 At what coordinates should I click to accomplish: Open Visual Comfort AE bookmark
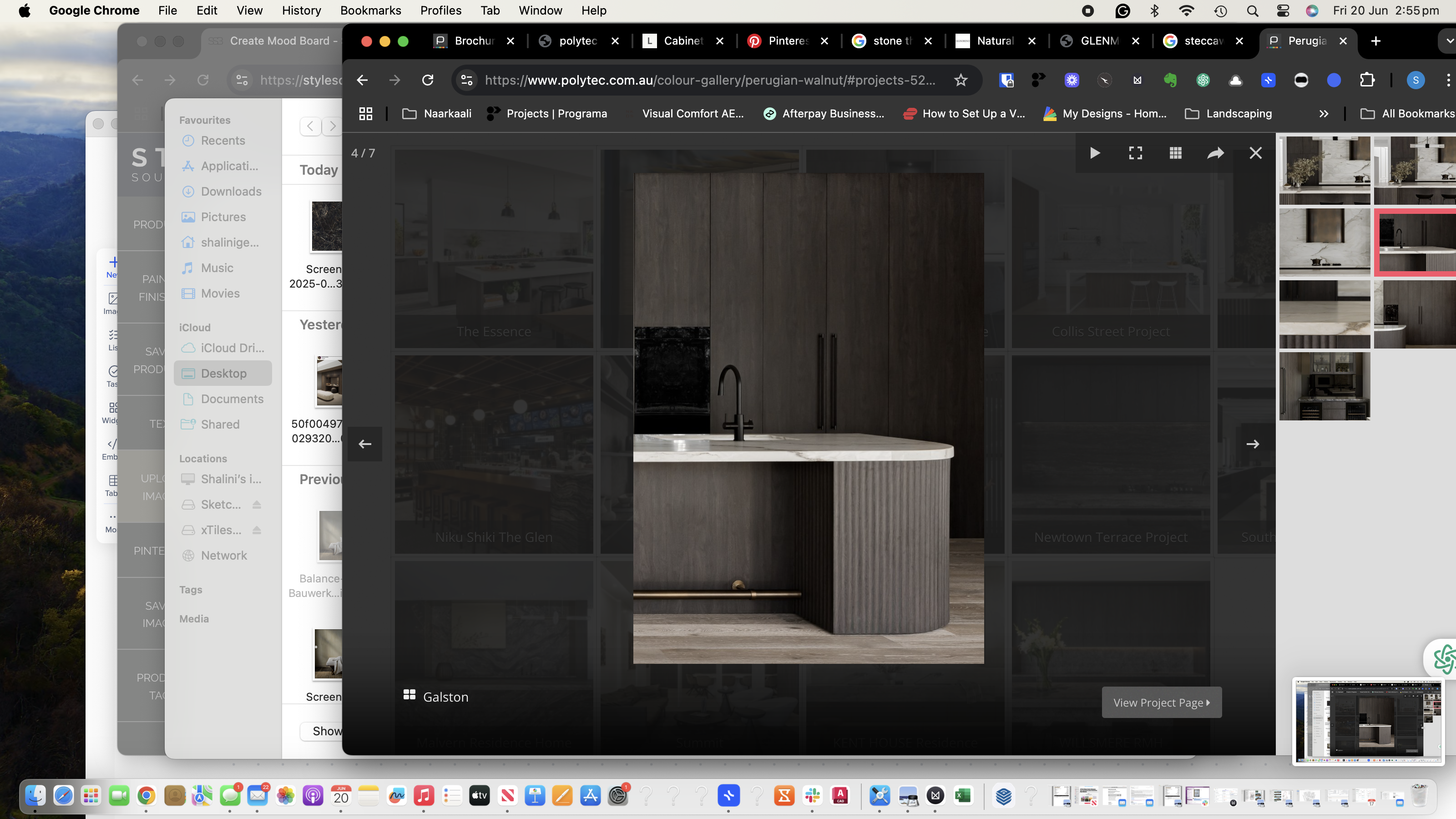693,114
